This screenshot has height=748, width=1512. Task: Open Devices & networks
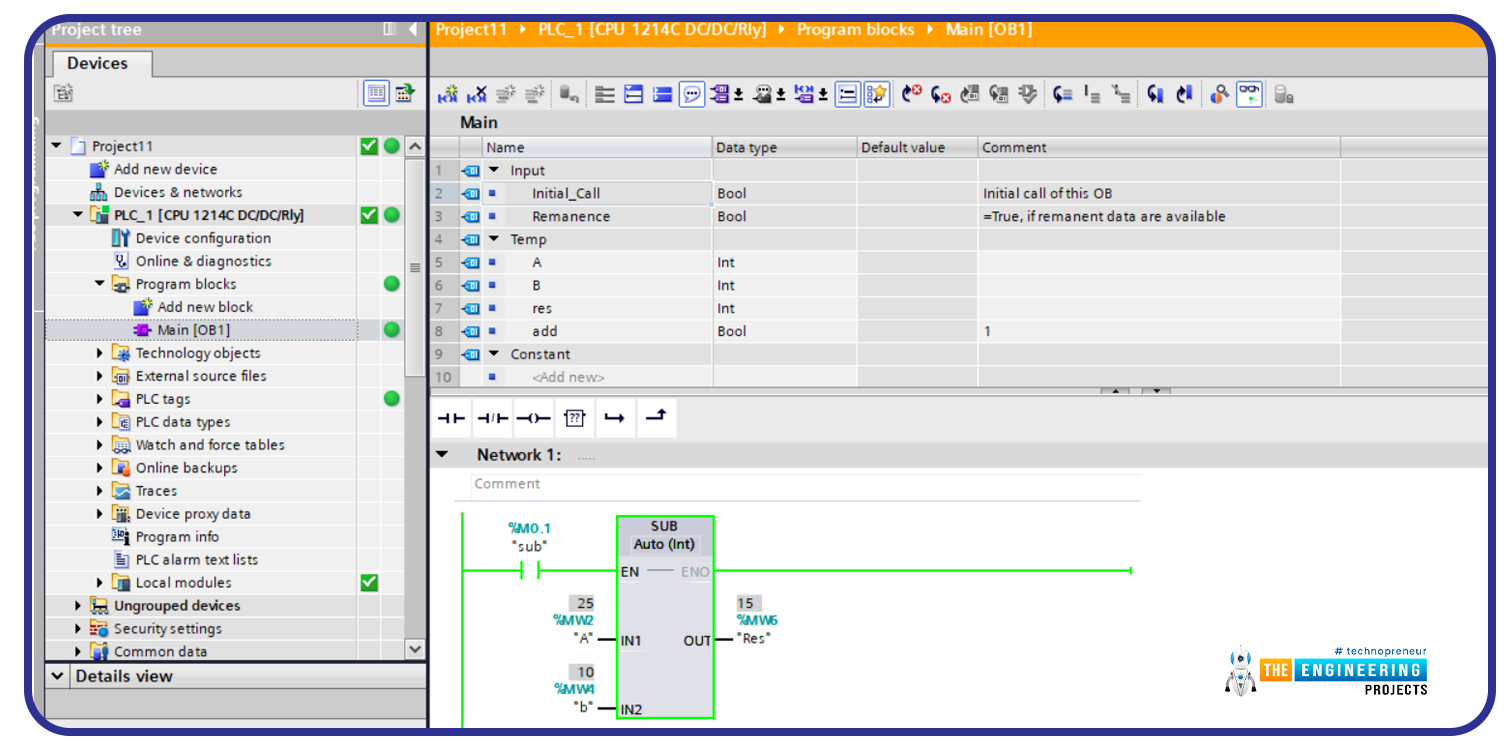tap(178, 192)
